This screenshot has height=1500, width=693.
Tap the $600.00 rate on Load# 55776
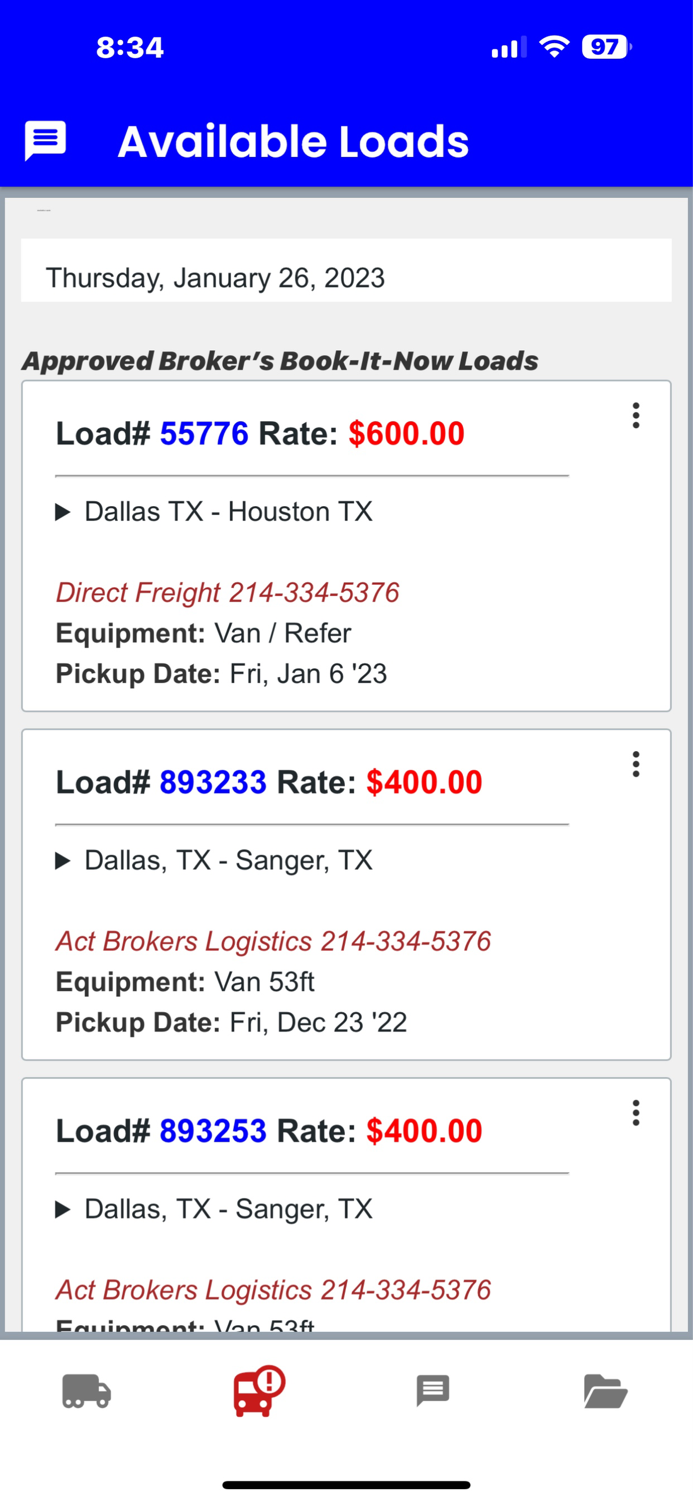(406, 433)
